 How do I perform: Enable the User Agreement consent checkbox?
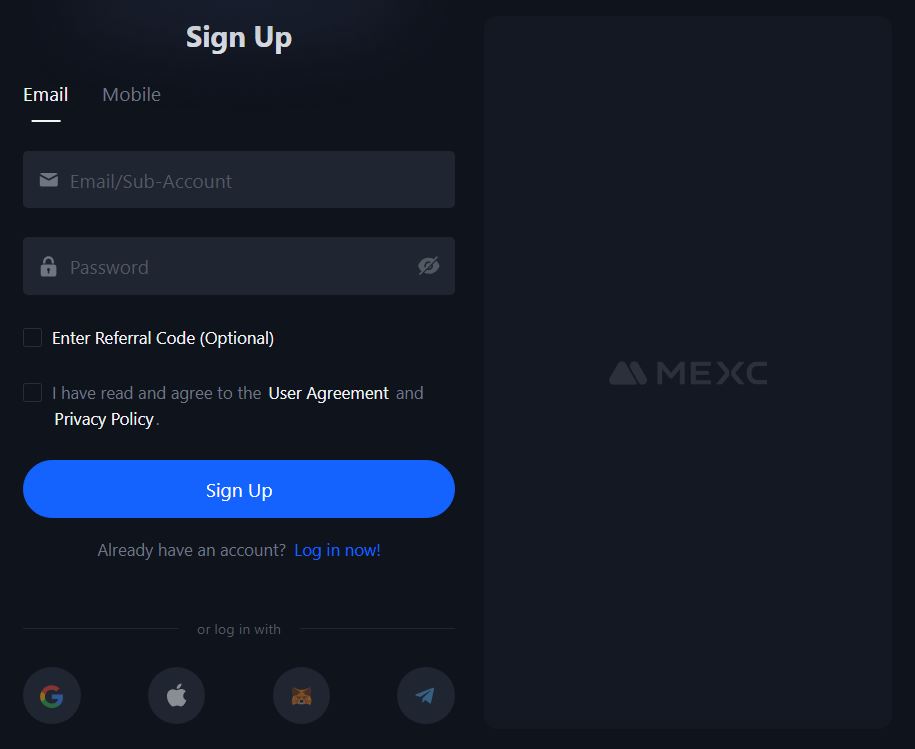(x=32, y=392)
